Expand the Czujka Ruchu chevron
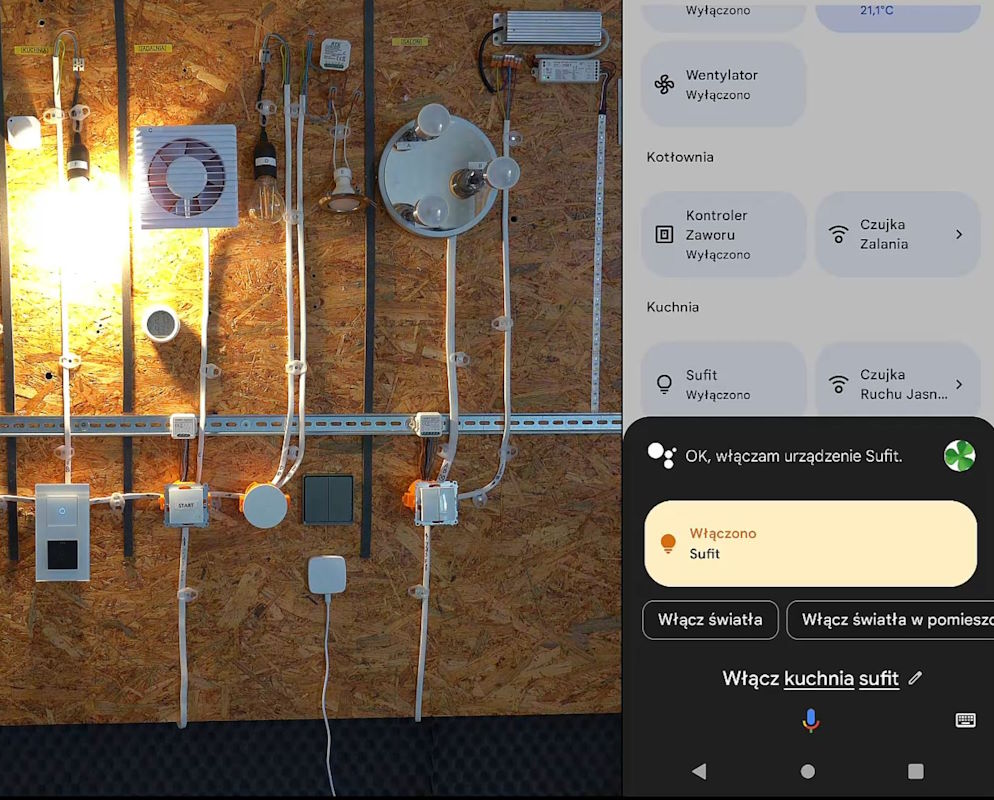This screenshot has width=994, height=800. [x=959, y=384]
